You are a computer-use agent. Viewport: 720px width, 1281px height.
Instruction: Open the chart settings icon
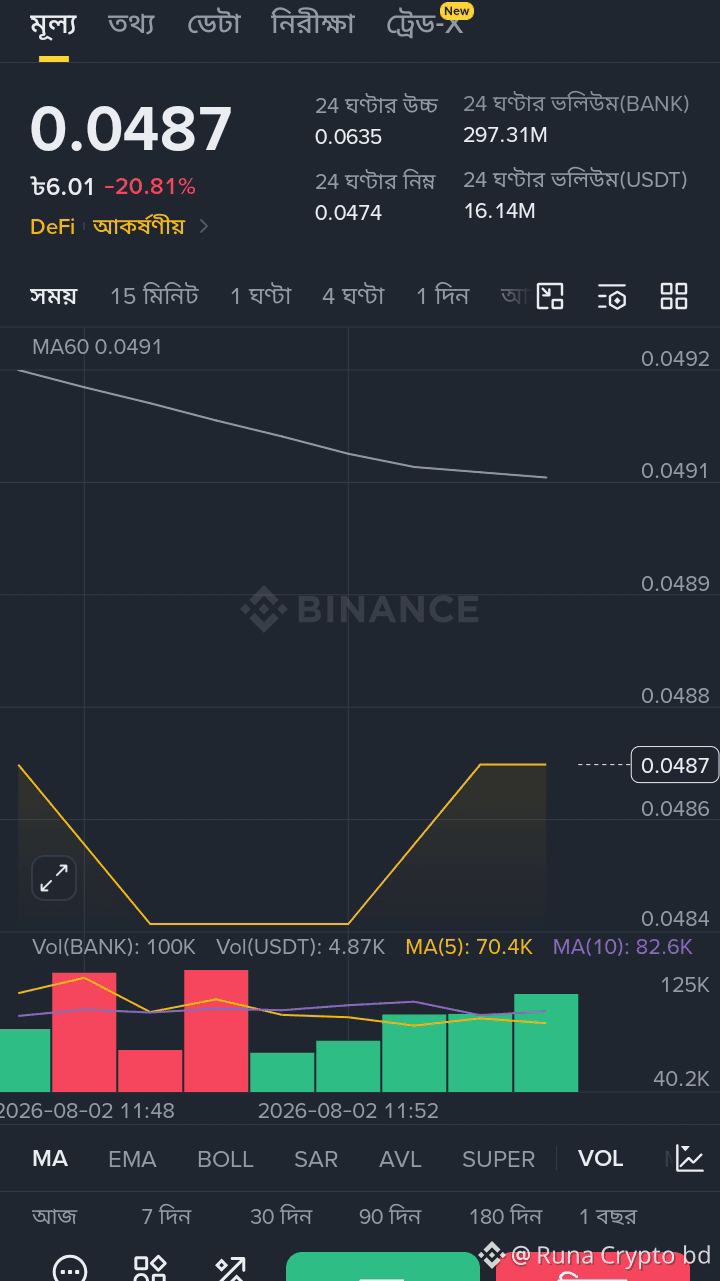pos(612,296)
